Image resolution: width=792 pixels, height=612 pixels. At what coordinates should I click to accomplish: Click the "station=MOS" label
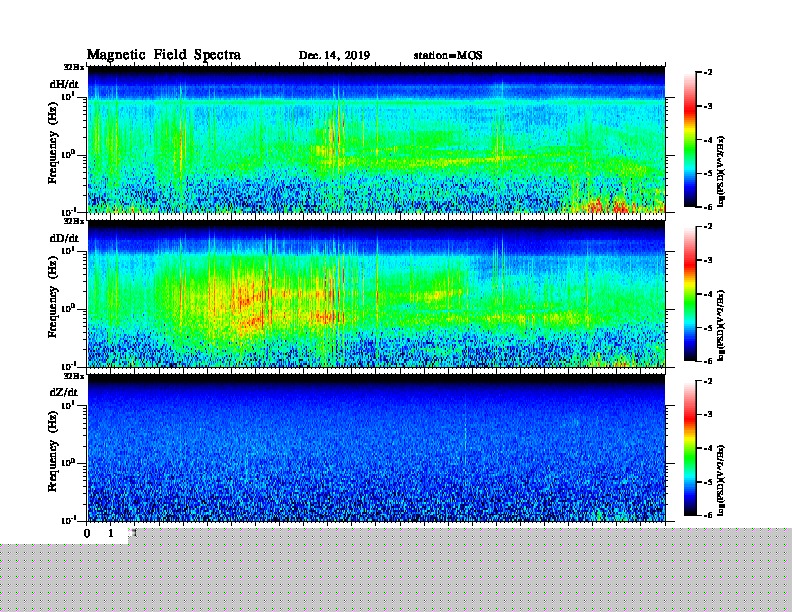tap(448, 56)
